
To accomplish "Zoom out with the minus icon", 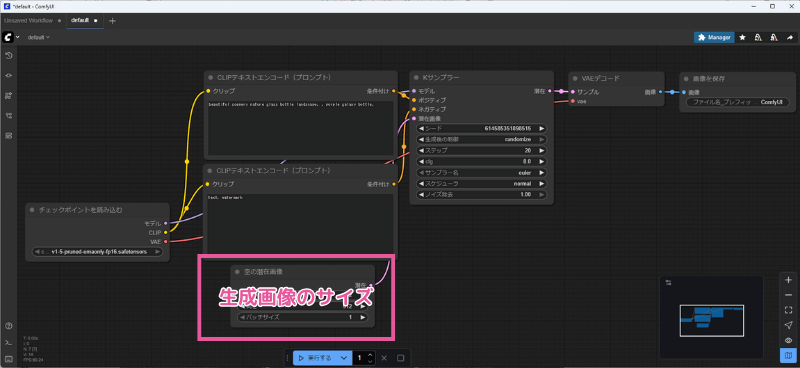I will pyautogui.click(x=788, y=295).
